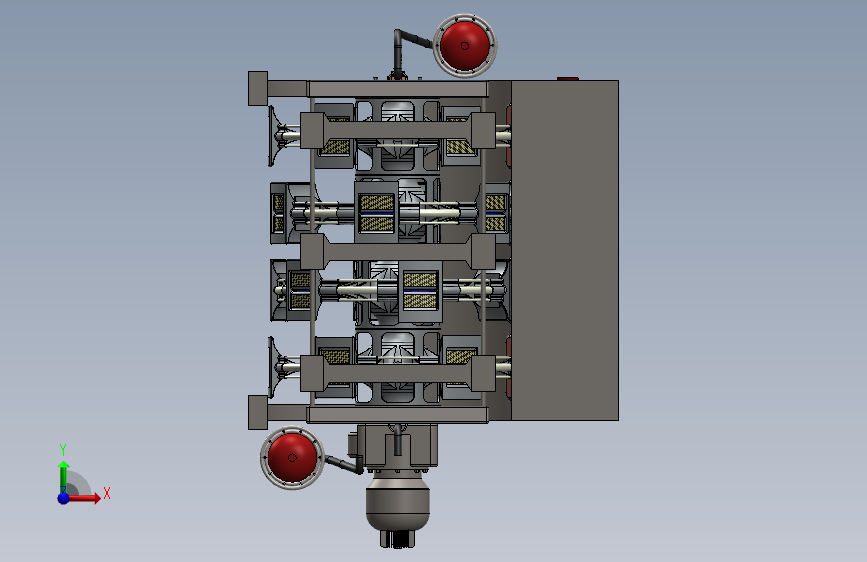Viewport: 867px width, 562px height.
Task: Select the large gray cover panel on right
Action: click(565, 250)
